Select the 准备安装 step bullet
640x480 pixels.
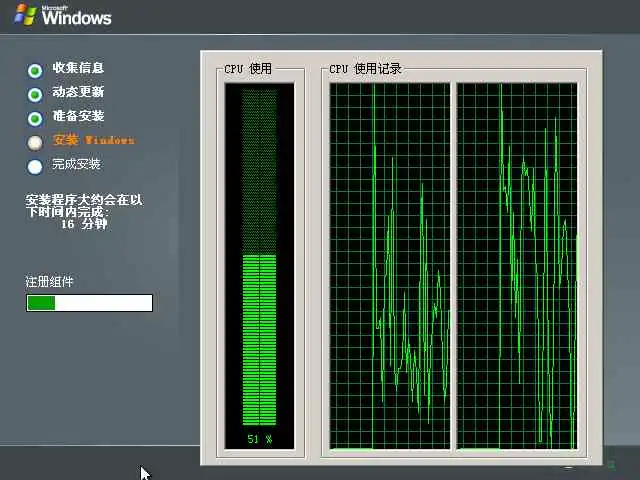35,119
